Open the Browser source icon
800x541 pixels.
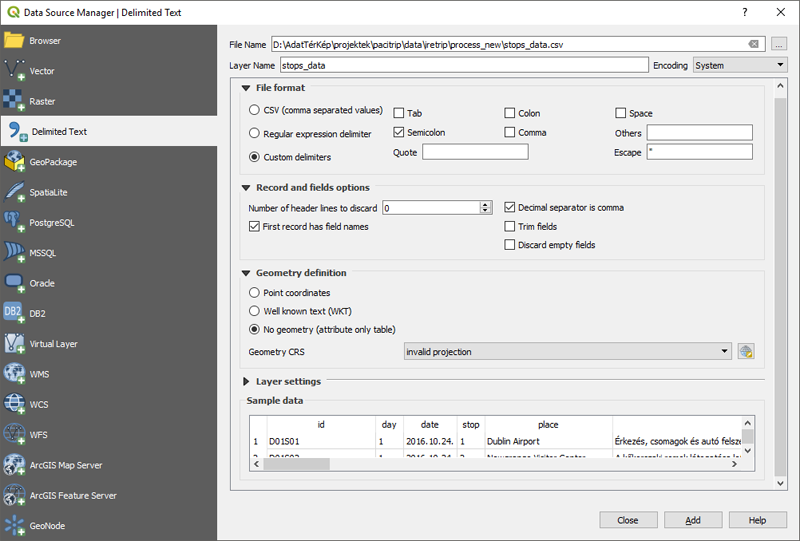pyautogui.click(x=14, y=40)
